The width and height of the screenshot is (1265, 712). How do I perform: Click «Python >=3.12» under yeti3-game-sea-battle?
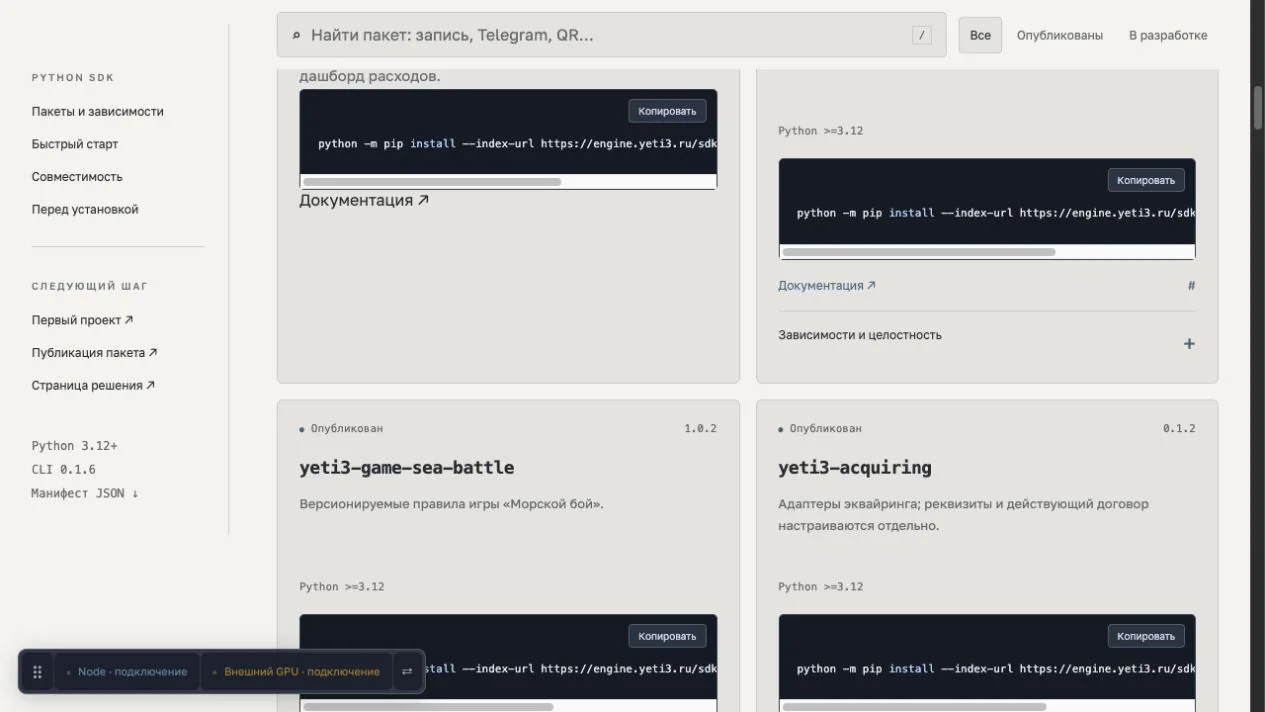342,587
